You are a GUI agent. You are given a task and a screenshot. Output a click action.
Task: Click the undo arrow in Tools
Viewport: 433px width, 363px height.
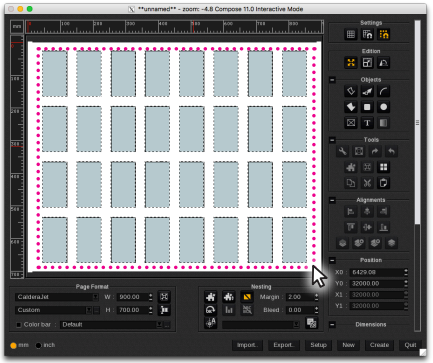point(391,151)
